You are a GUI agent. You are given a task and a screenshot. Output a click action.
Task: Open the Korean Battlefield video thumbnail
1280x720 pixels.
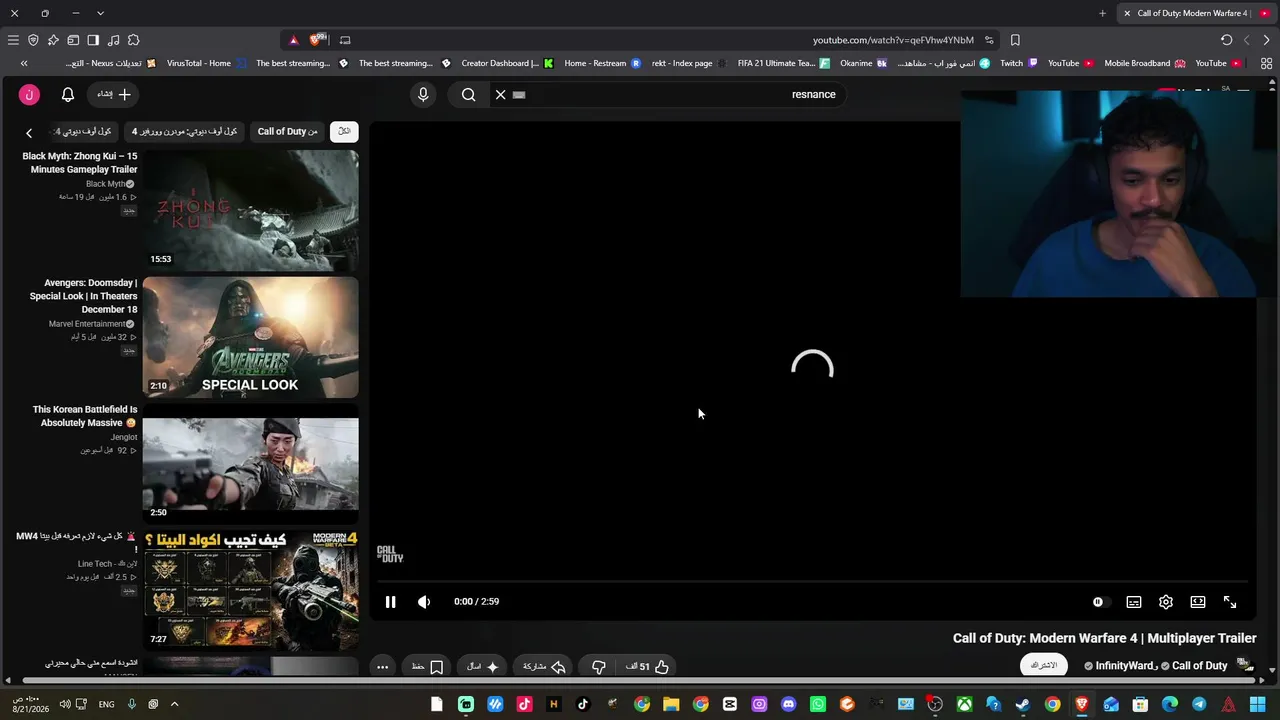coord(250,465)
